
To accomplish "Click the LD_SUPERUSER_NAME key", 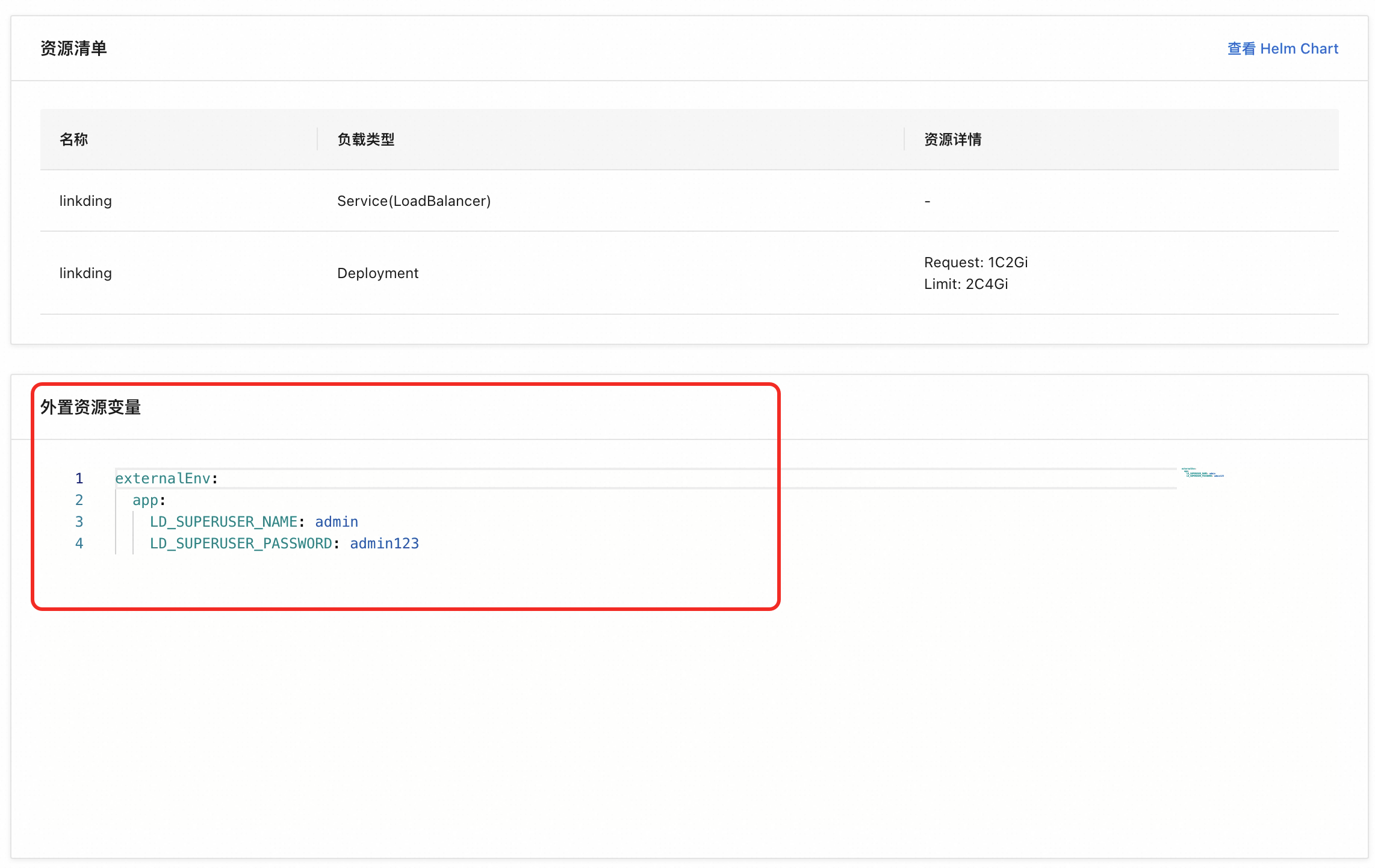I will (223, 522).
